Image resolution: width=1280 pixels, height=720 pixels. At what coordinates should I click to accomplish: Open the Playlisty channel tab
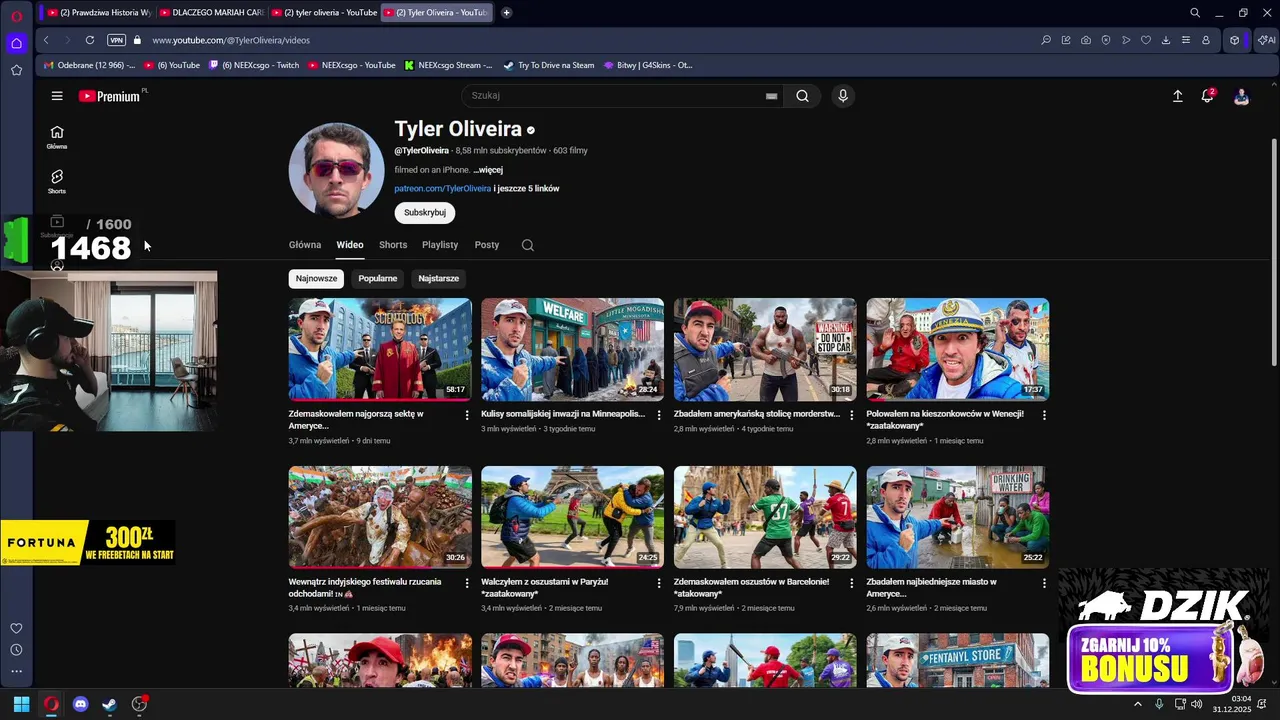coord(440,245)
